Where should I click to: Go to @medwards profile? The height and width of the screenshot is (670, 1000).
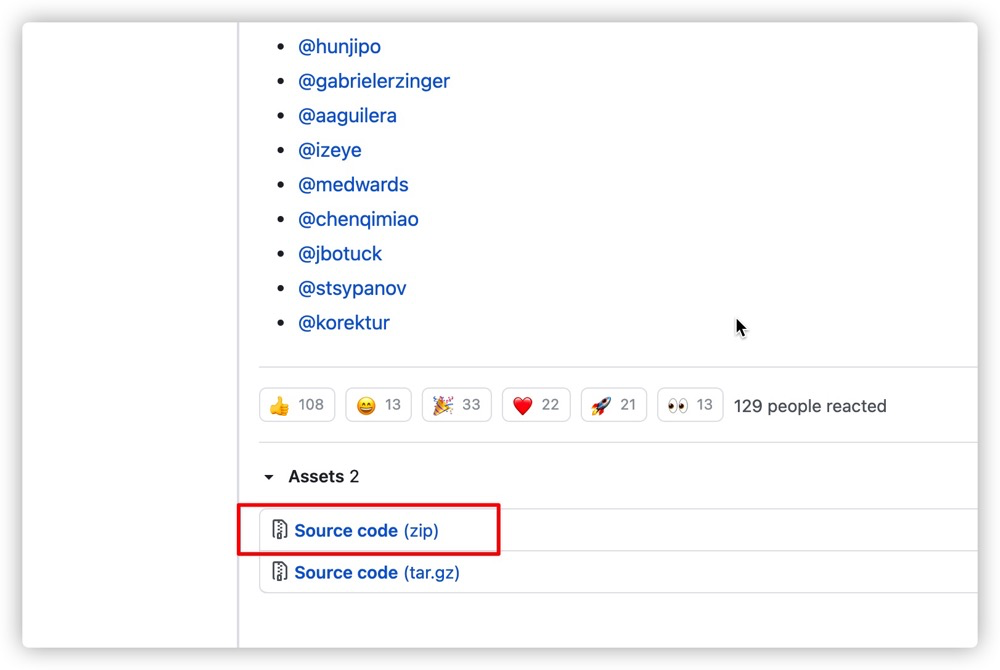point(353,184)
